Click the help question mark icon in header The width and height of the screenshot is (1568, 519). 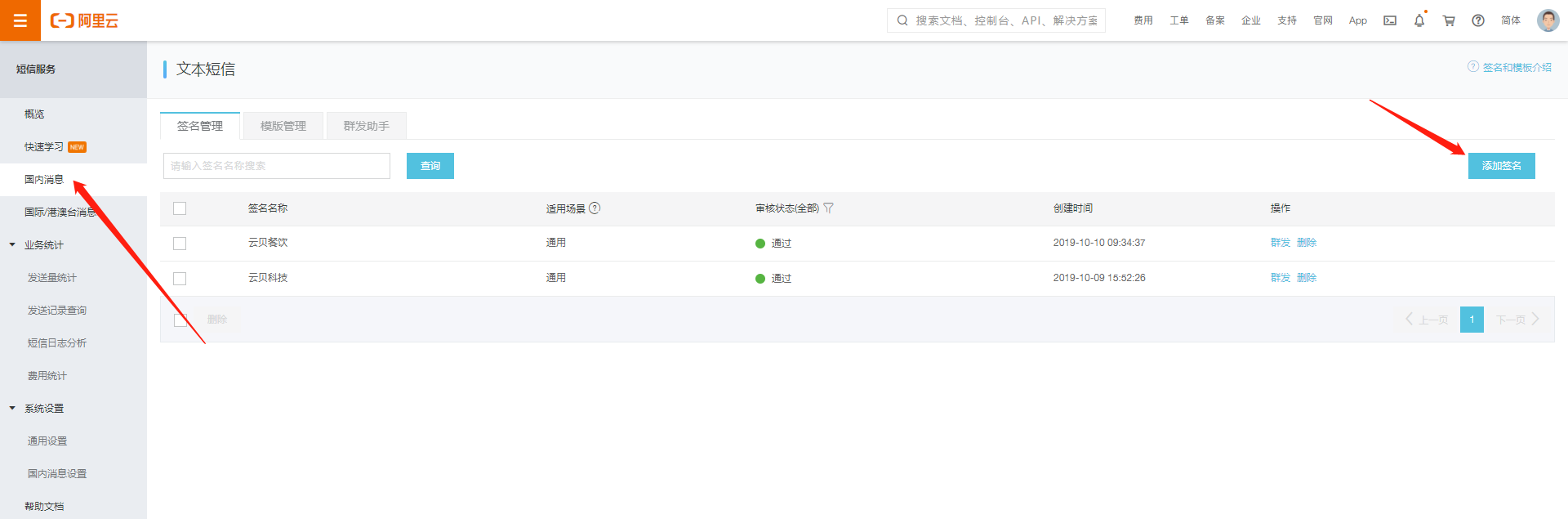1478,20
